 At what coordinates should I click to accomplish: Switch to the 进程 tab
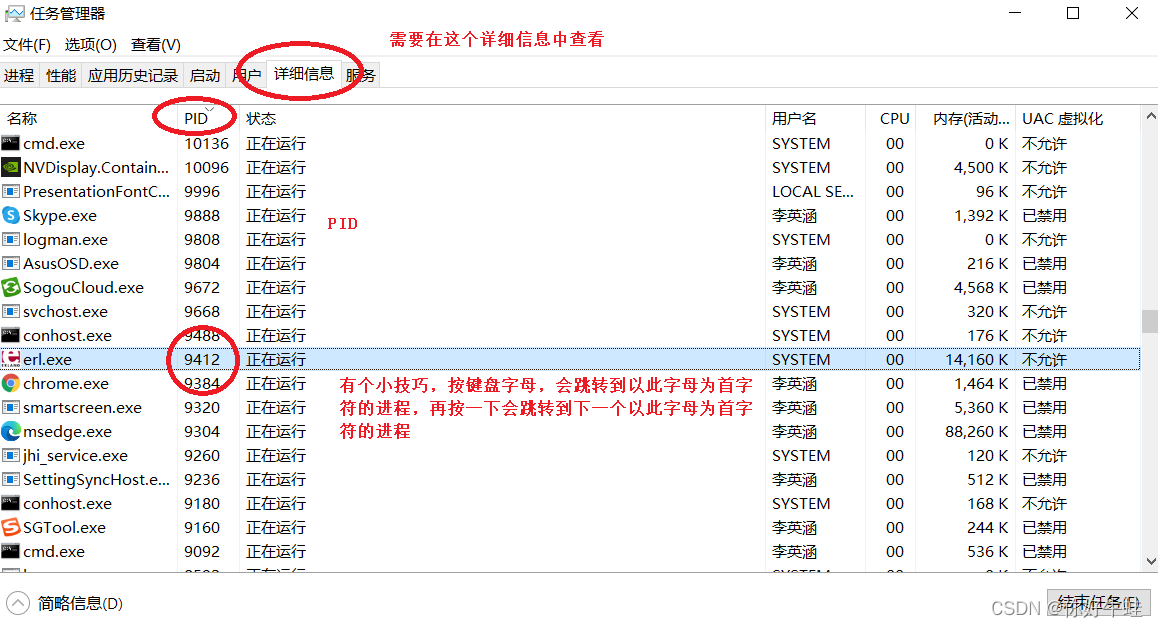[x=19, y=75]
